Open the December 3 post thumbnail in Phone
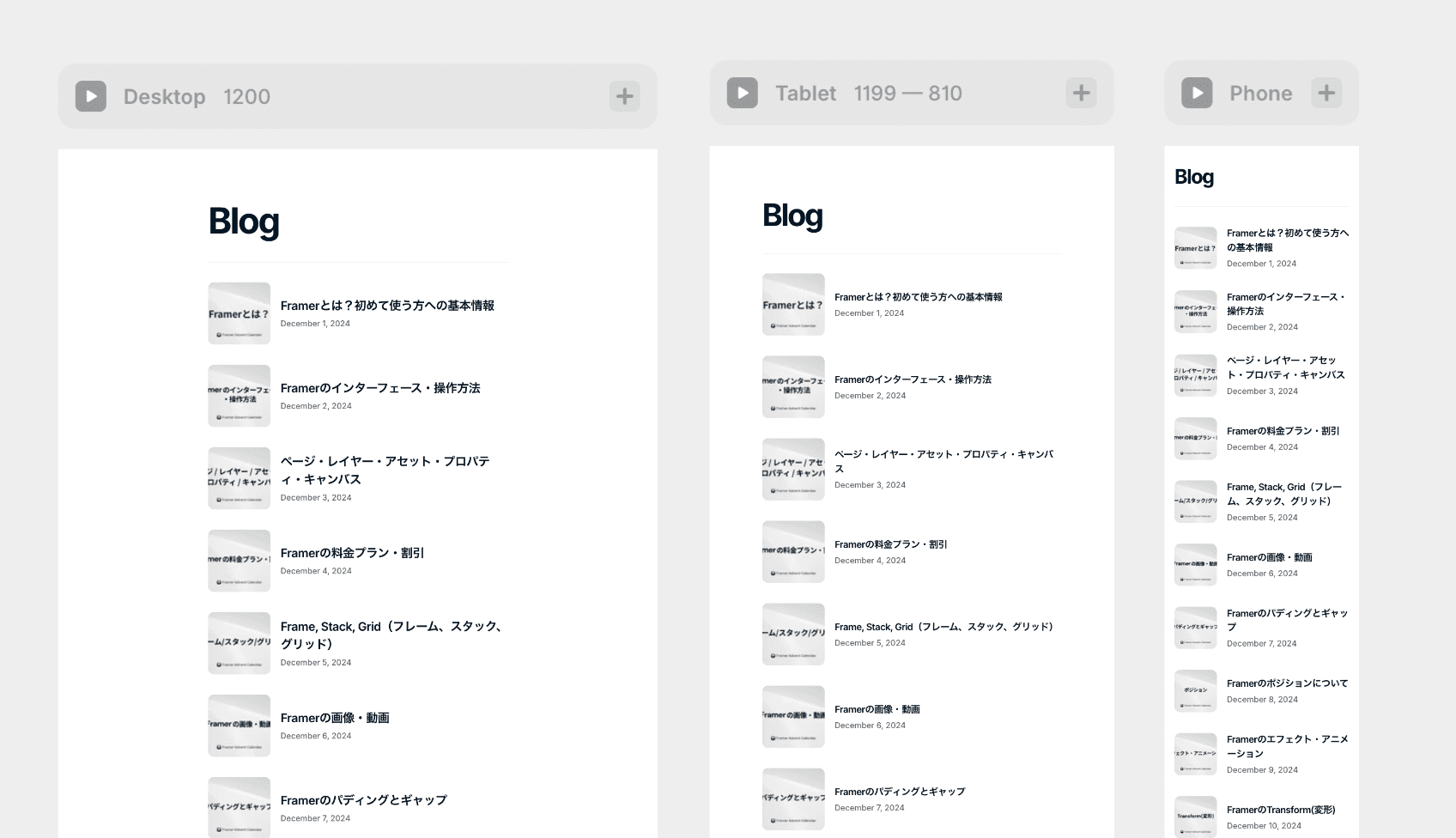1456x838 pixels. click(1196, 375)
